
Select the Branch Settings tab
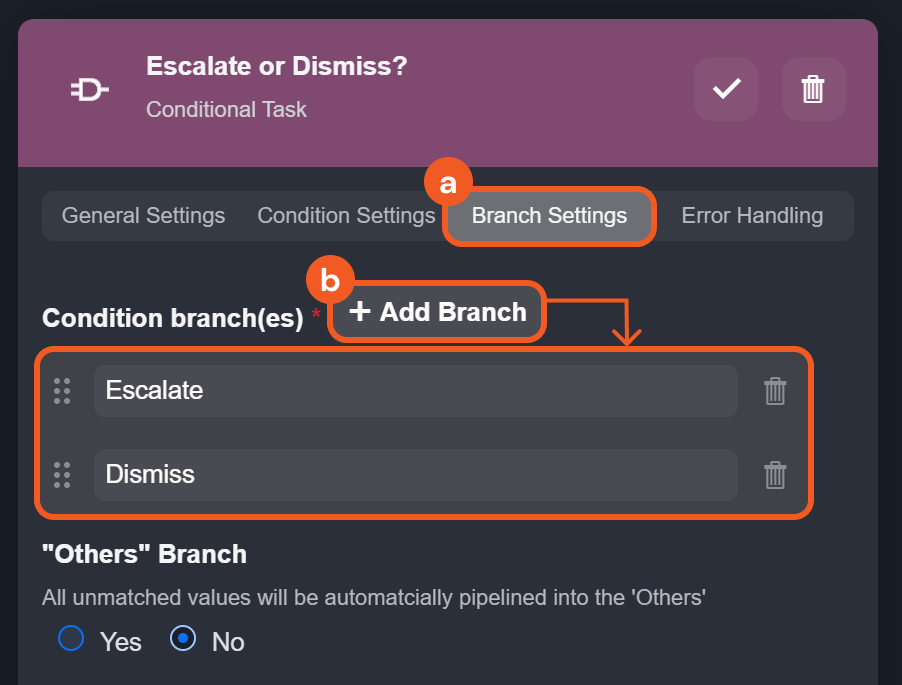pos(549,216)
